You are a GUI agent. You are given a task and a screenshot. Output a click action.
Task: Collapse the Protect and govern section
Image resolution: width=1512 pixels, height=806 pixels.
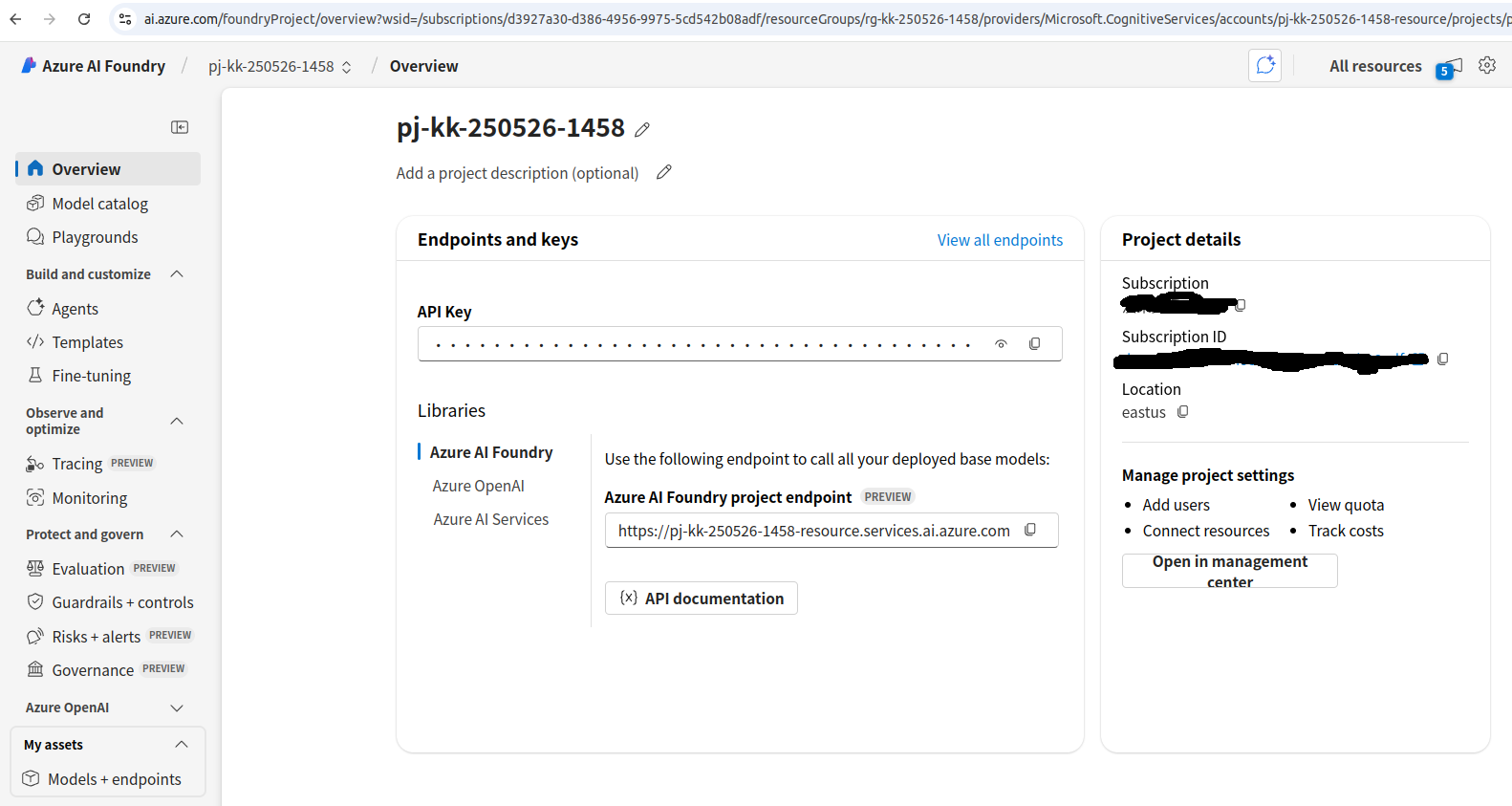[x=176, y=534]
